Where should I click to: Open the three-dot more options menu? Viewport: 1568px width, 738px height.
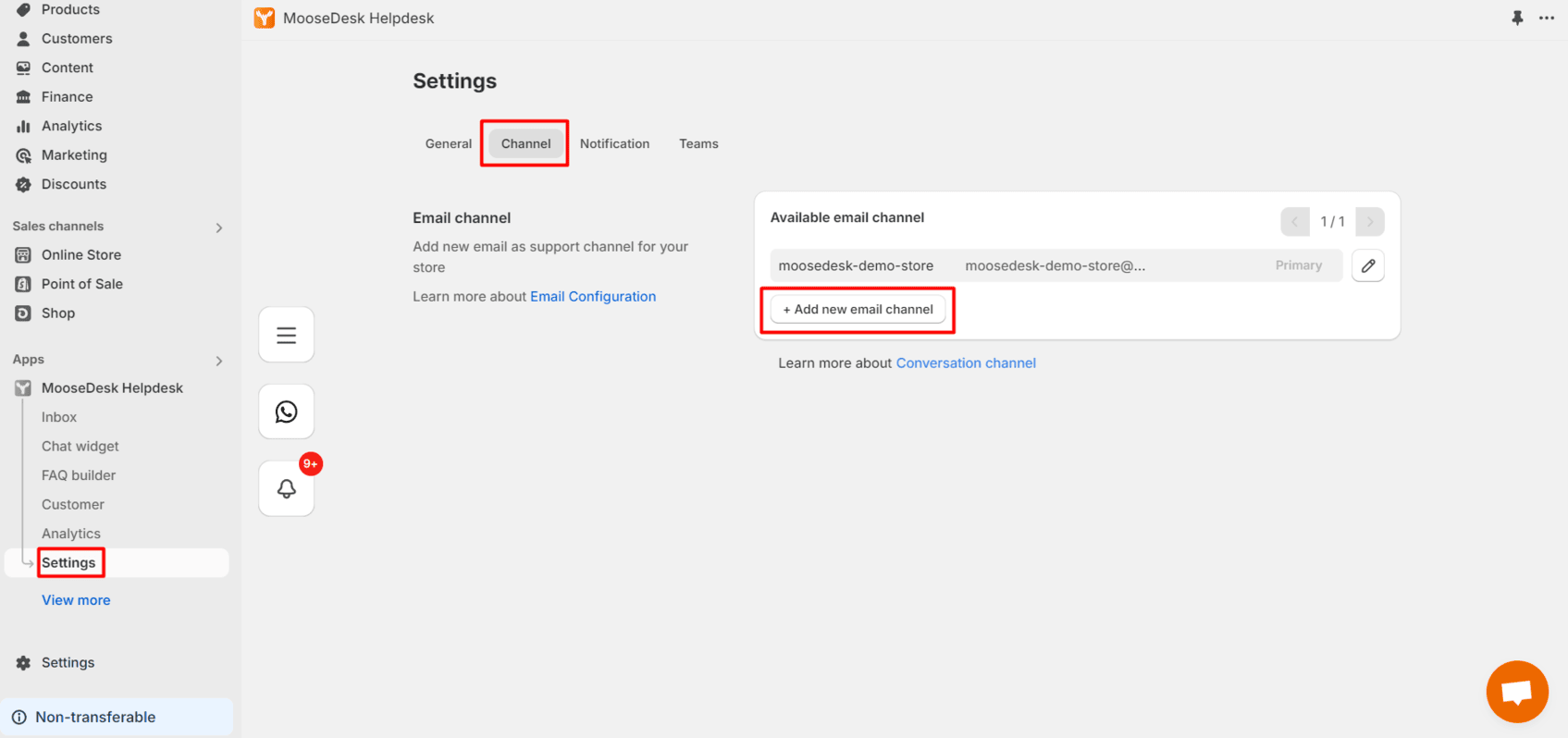point(1547,18)
